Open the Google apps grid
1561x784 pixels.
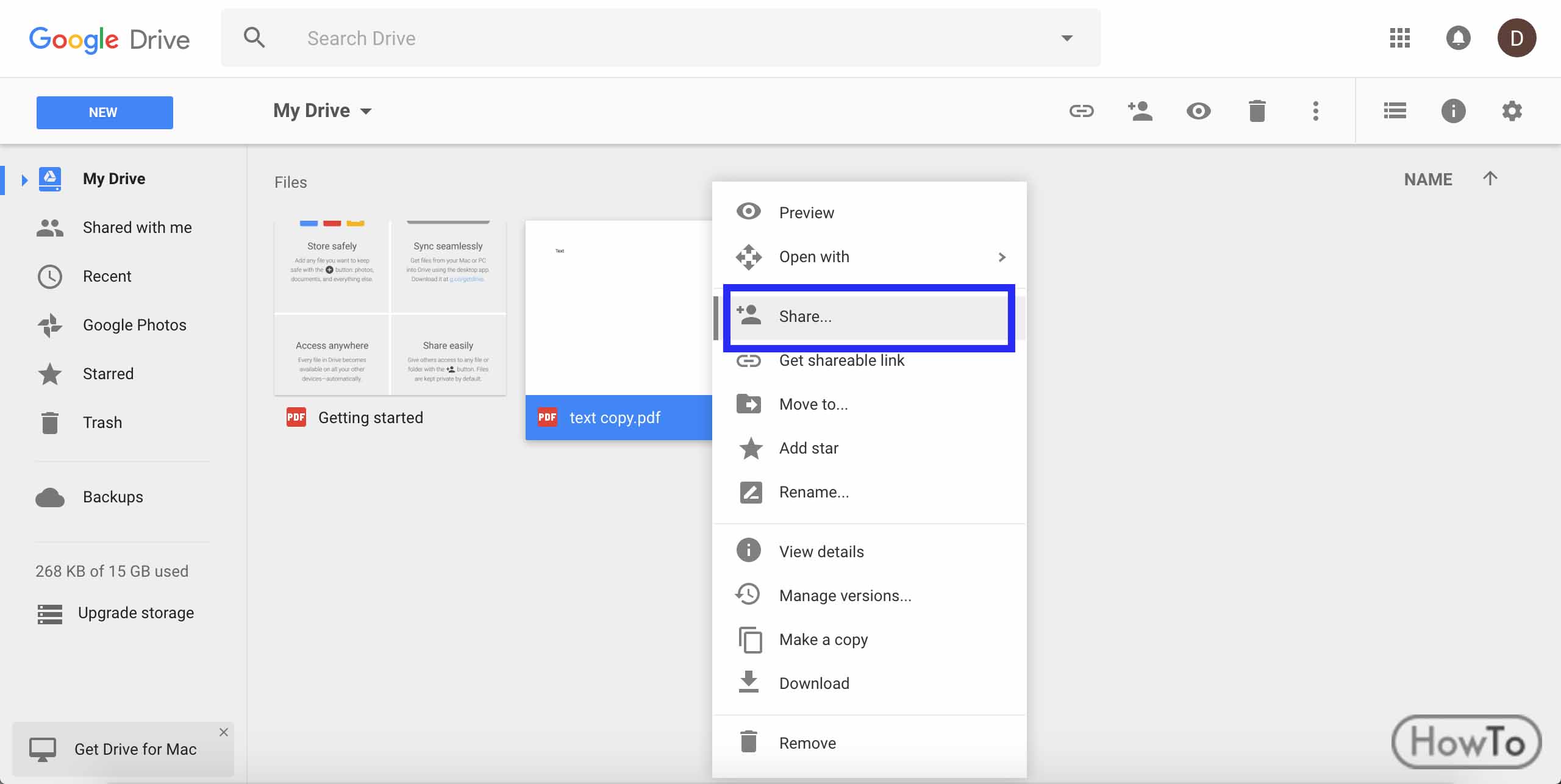pos(1399,38)
